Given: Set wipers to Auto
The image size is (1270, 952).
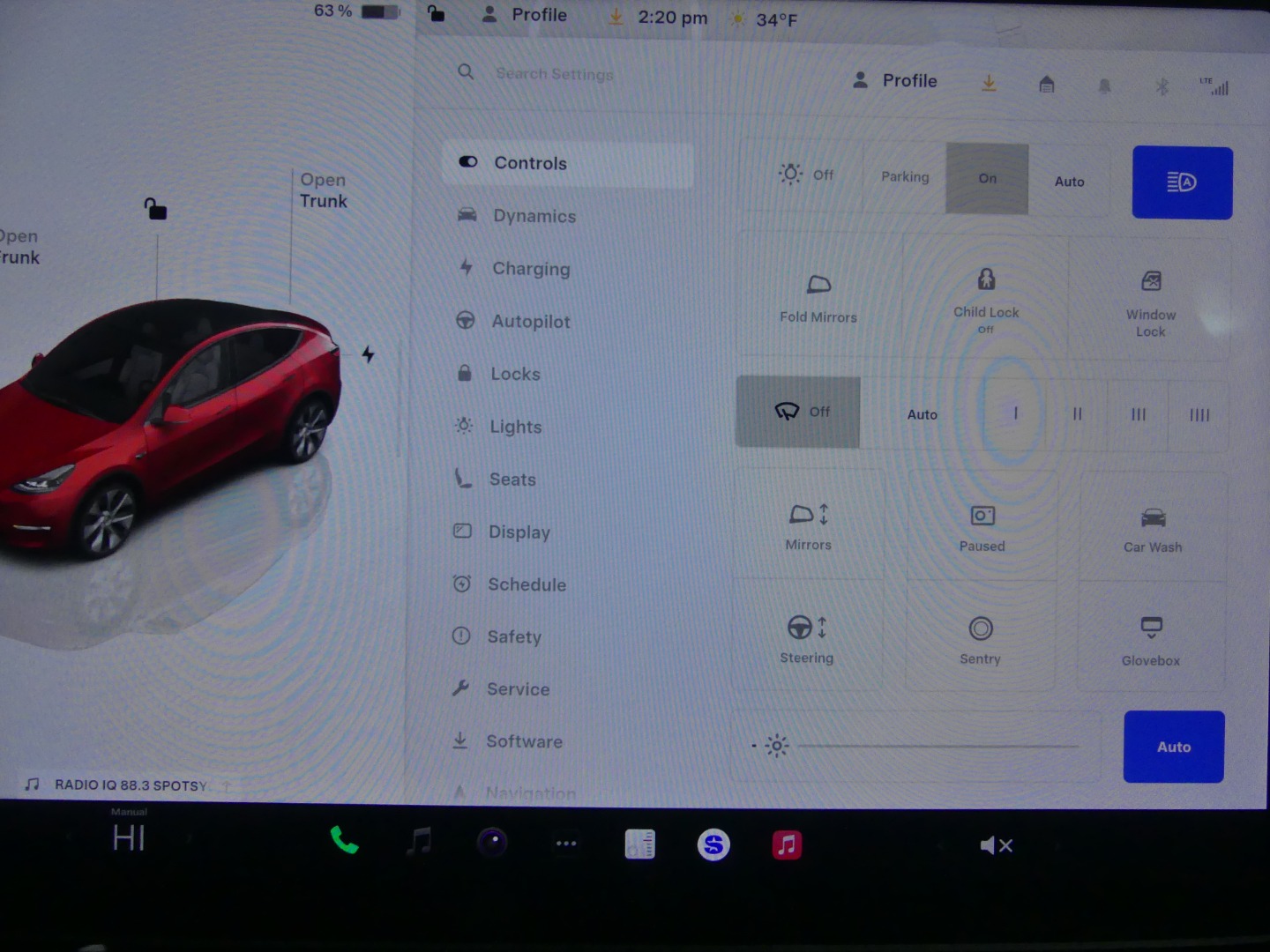Looking at the screenshot, I should [922, 414].
